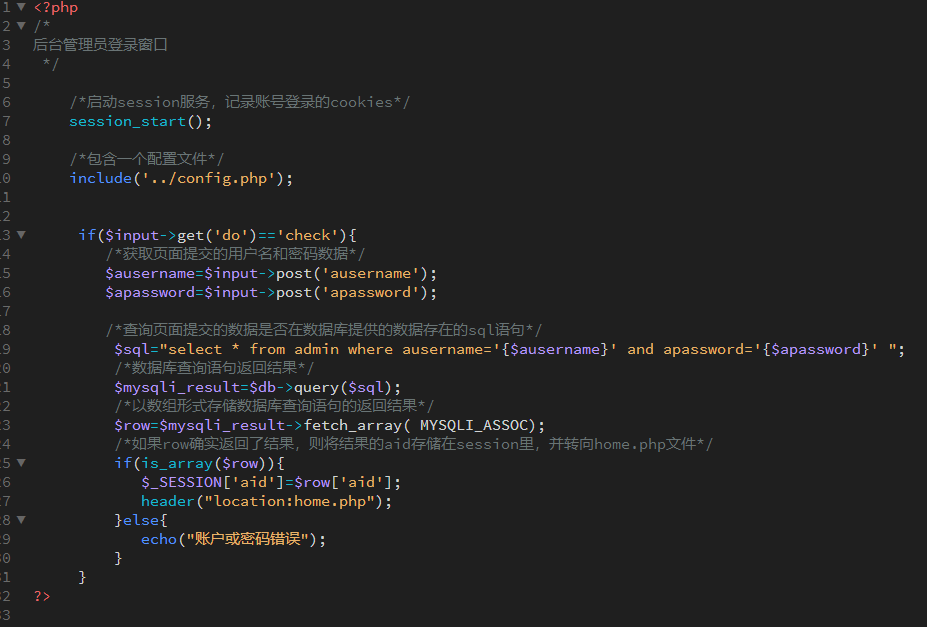Image resolution: width=927 pixels, height=627 pixels.
Task: Click '{$apassword}' inside the SQL query
Action: [815, 349]
